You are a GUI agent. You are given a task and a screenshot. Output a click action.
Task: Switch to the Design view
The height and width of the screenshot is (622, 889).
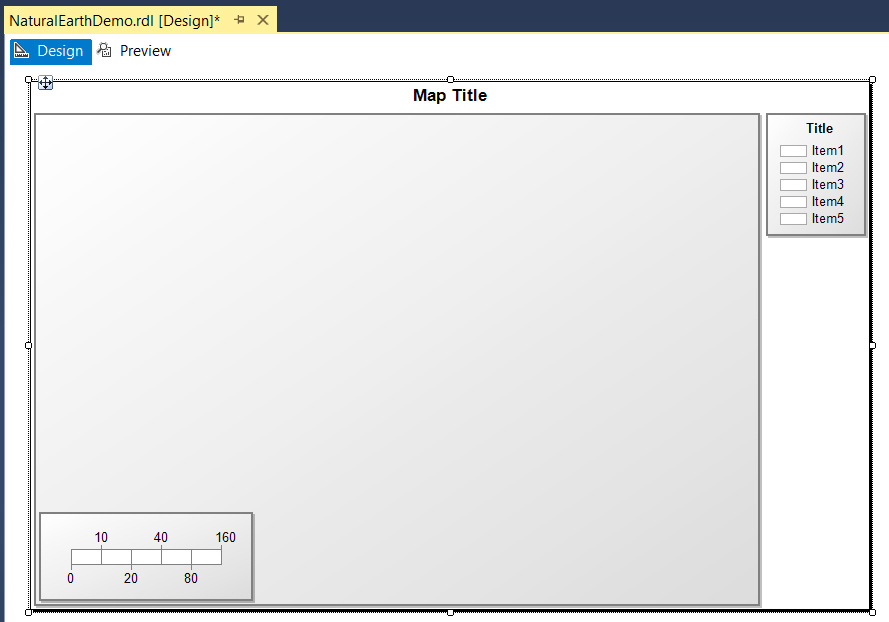50,51
